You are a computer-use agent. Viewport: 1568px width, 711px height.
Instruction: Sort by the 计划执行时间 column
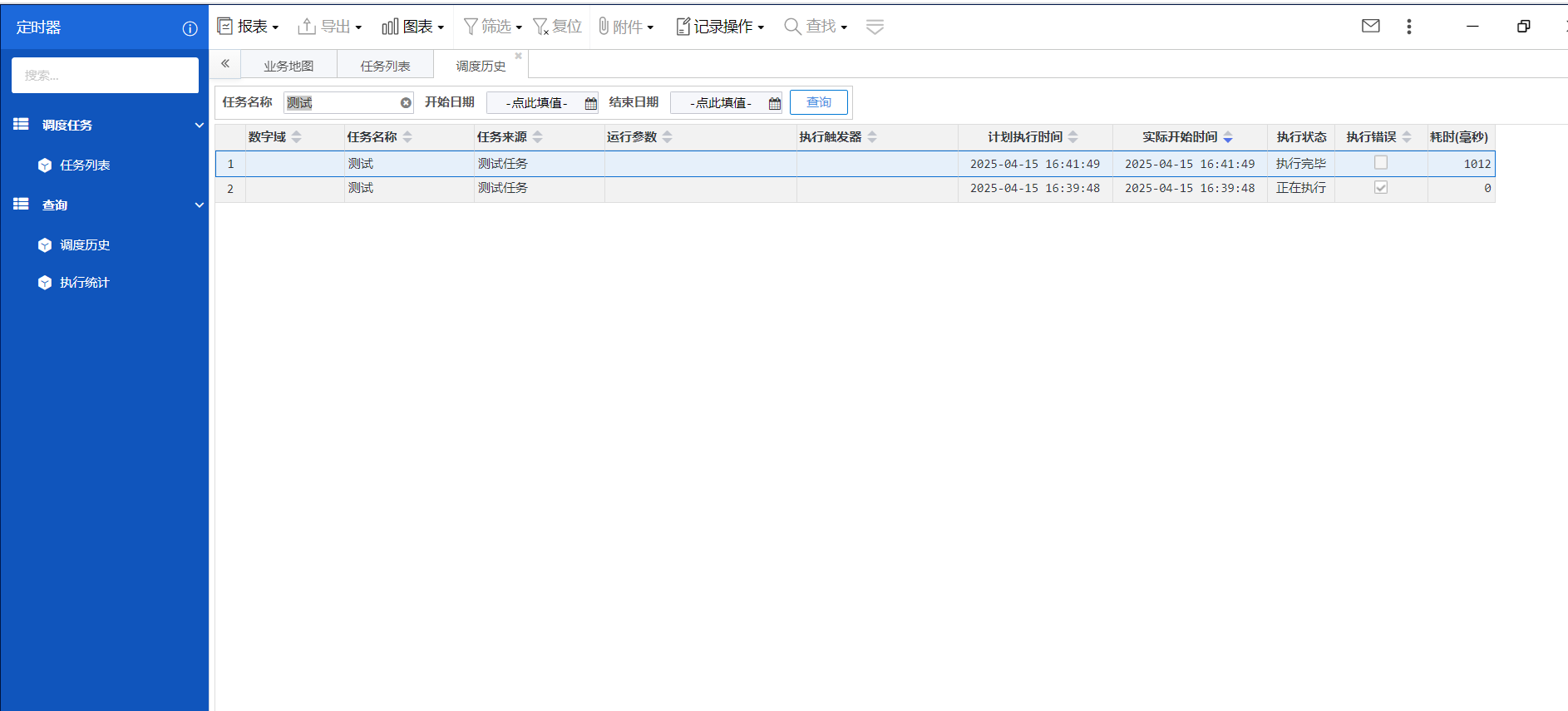(1072, 136)
